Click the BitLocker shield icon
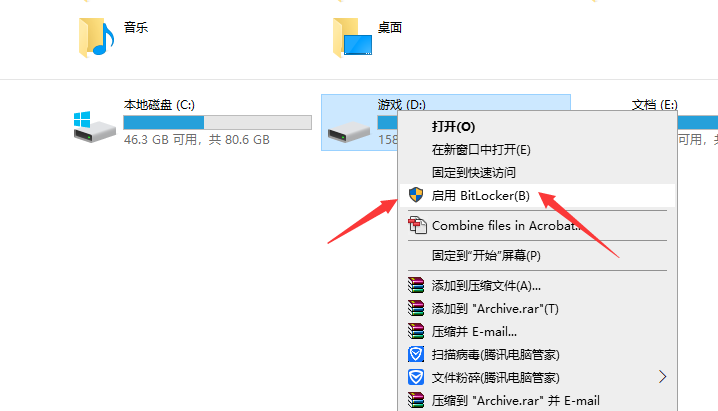 (416, 195)
